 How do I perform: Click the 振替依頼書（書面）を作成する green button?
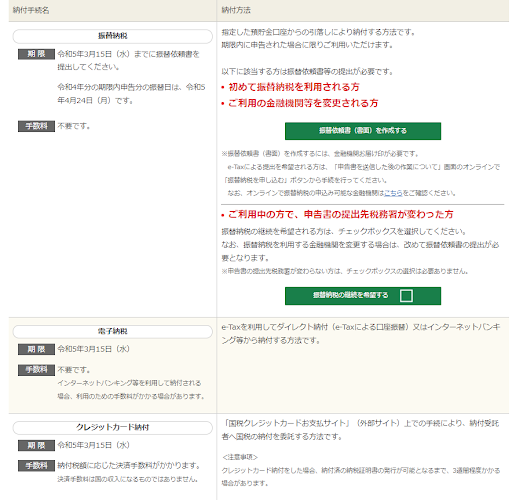[363, 131]
